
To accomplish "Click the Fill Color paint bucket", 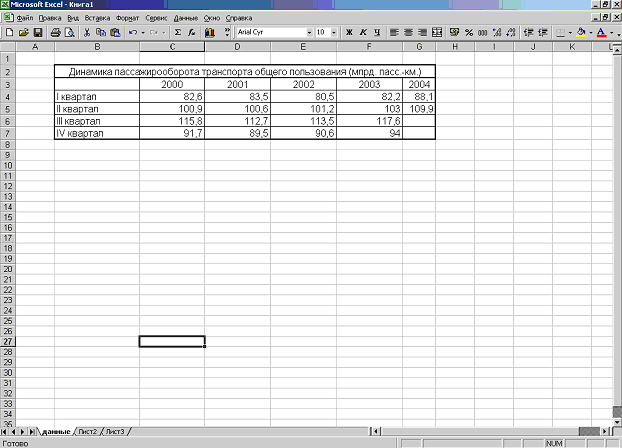I will (x=580, y=33).
